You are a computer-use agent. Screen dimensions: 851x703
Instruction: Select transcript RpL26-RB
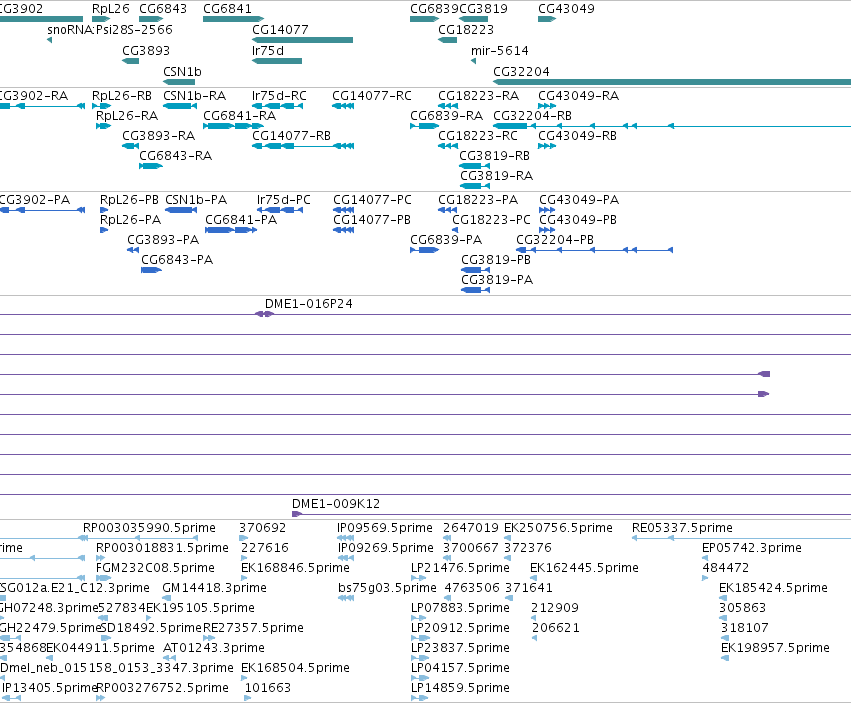point(122,96)
